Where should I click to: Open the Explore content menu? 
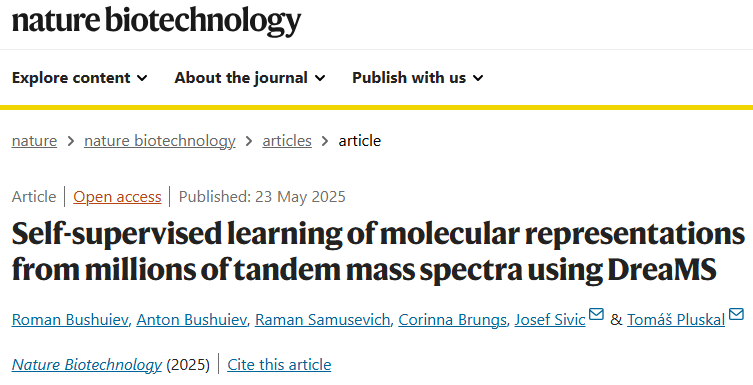click(x=79, y=78)
